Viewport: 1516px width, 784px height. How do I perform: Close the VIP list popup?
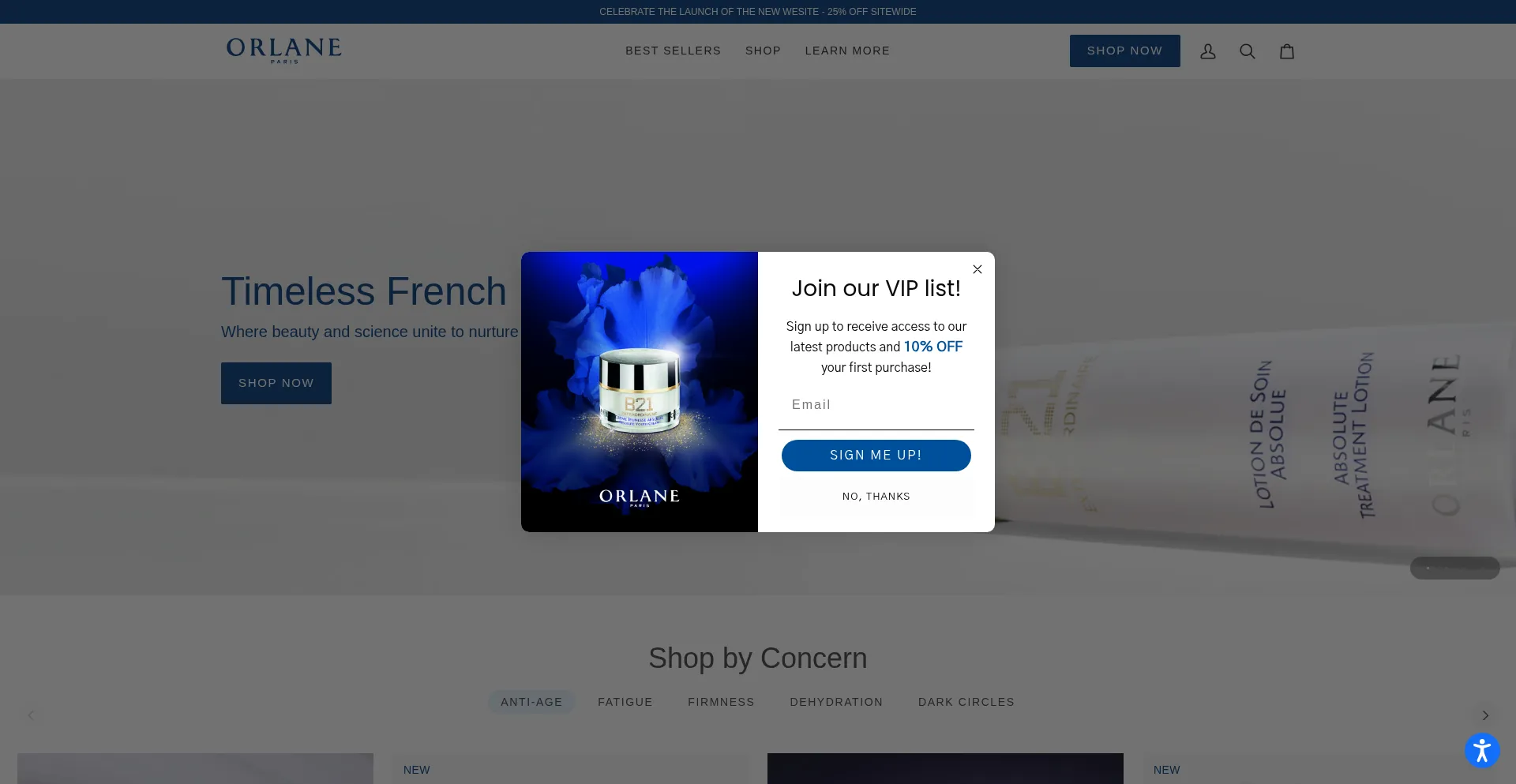pos(978,269)
